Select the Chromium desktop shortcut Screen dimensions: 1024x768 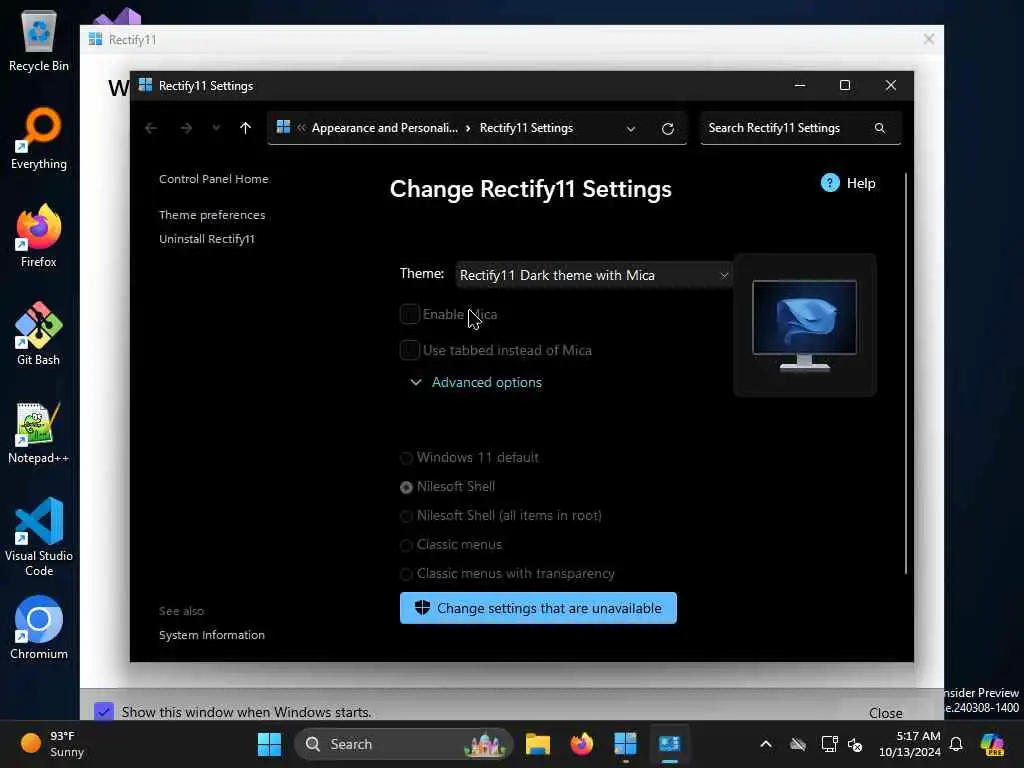pyautogui.click(x=39, y=628)
